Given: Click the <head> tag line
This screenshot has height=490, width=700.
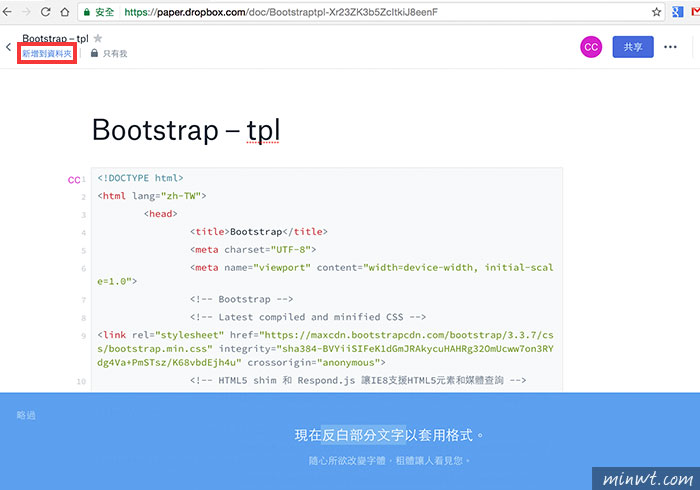Looking at the screenshot, I should 161,214.
